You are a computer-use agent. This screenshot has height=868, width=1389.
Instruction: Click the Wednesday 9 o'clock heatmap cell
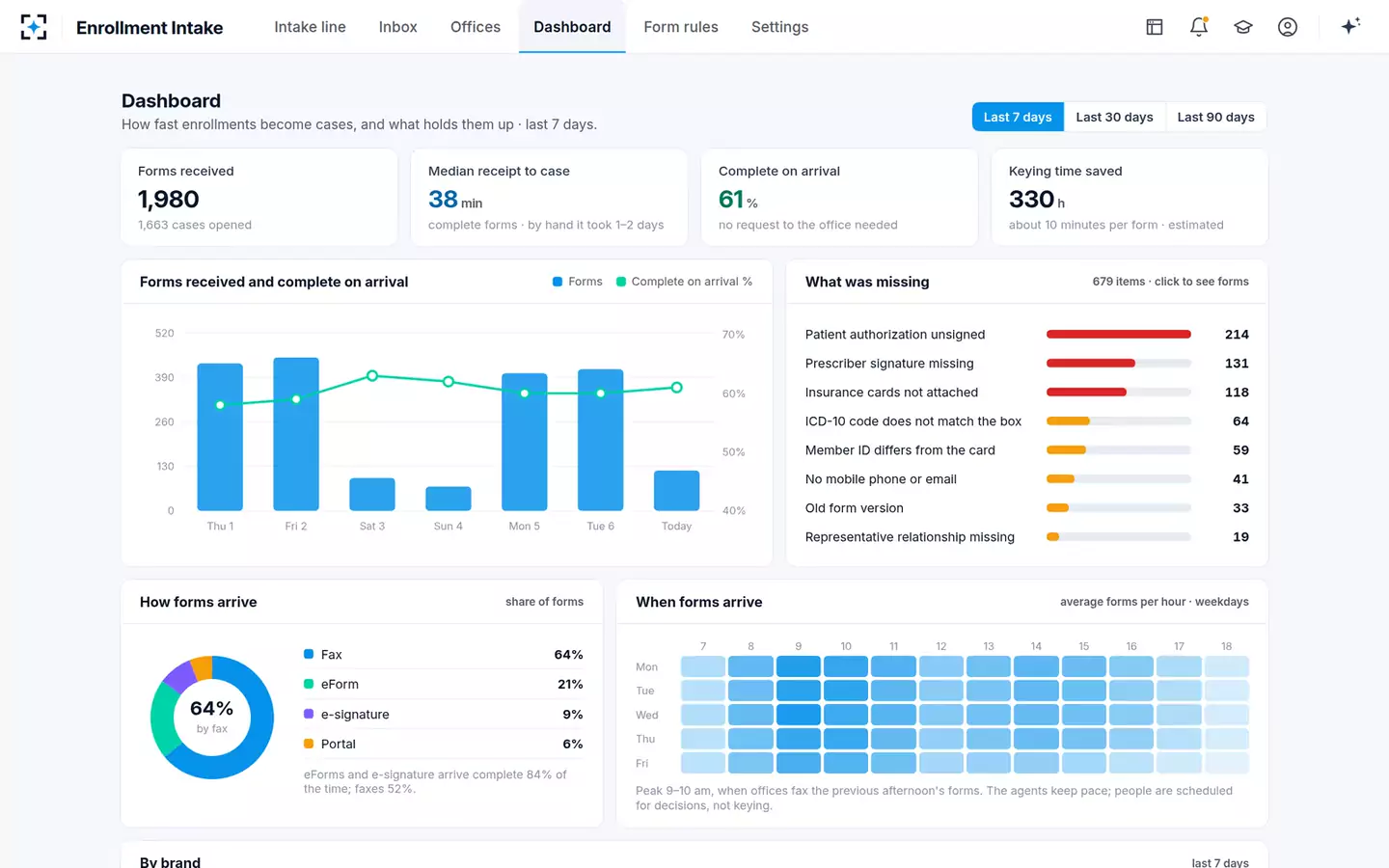[x=799, y=715]
